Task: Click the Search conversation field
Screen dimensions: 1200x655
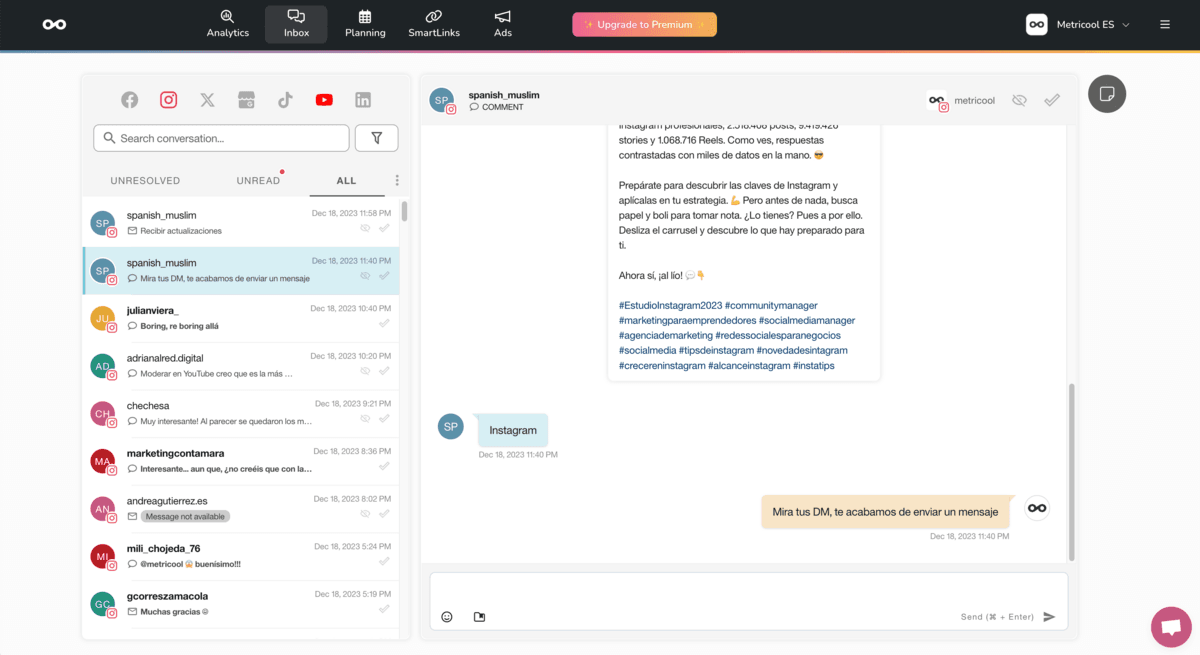Action: 220,137
